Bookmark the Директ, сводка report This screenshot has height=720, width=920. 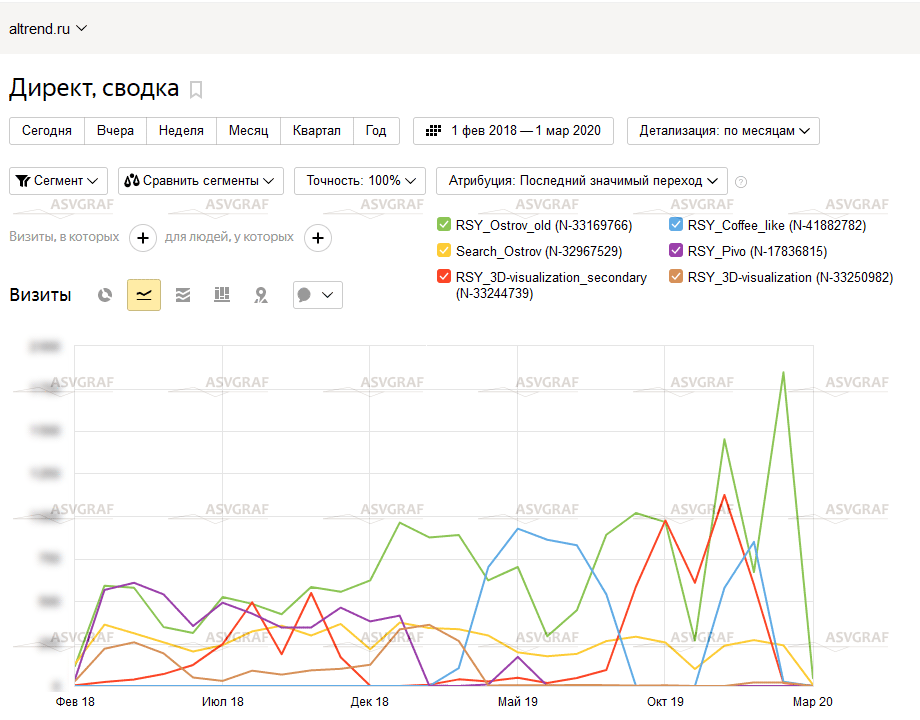pyautogui.click(x=196, y=90)
